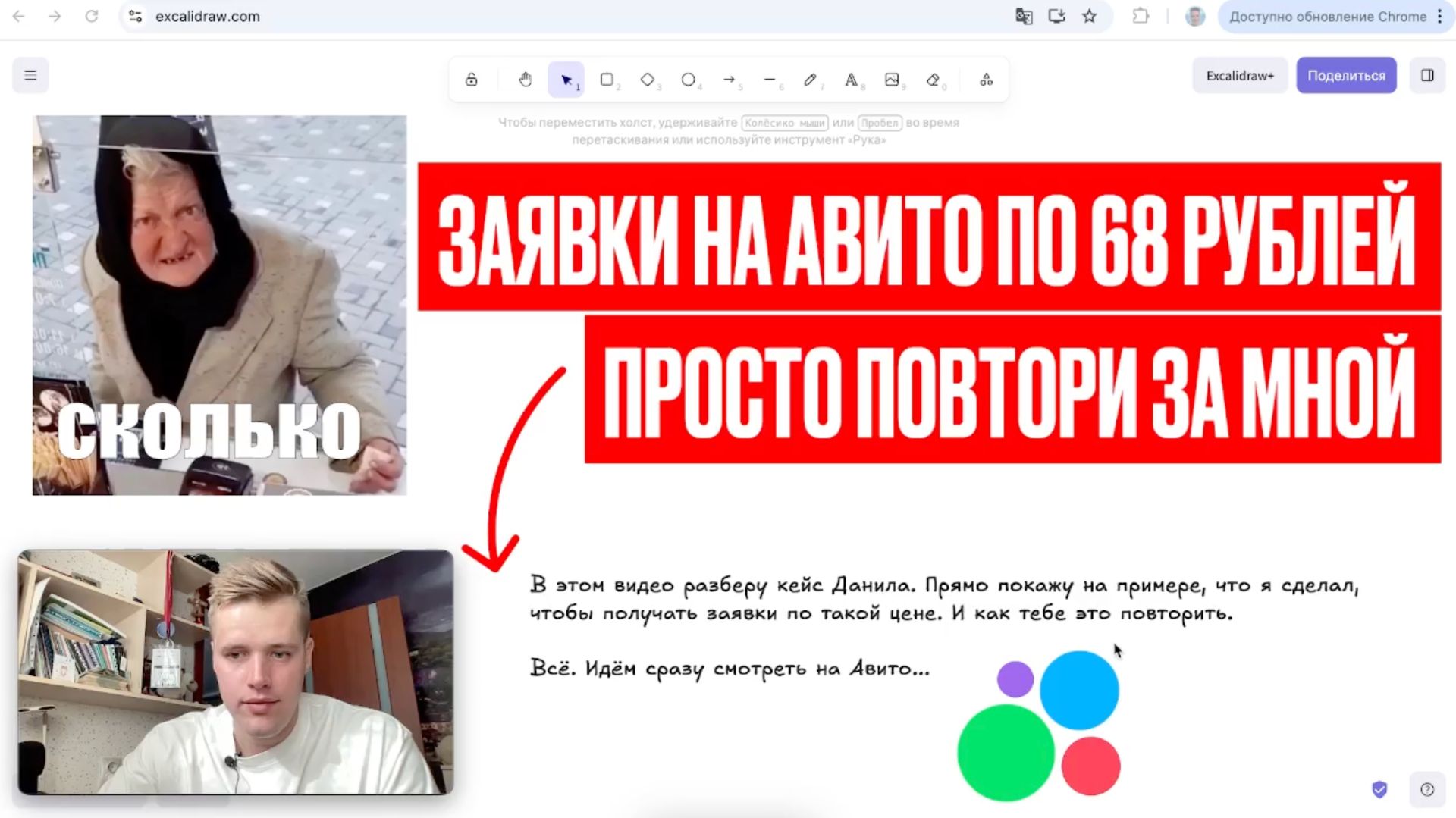Open the site information icon

136,16
